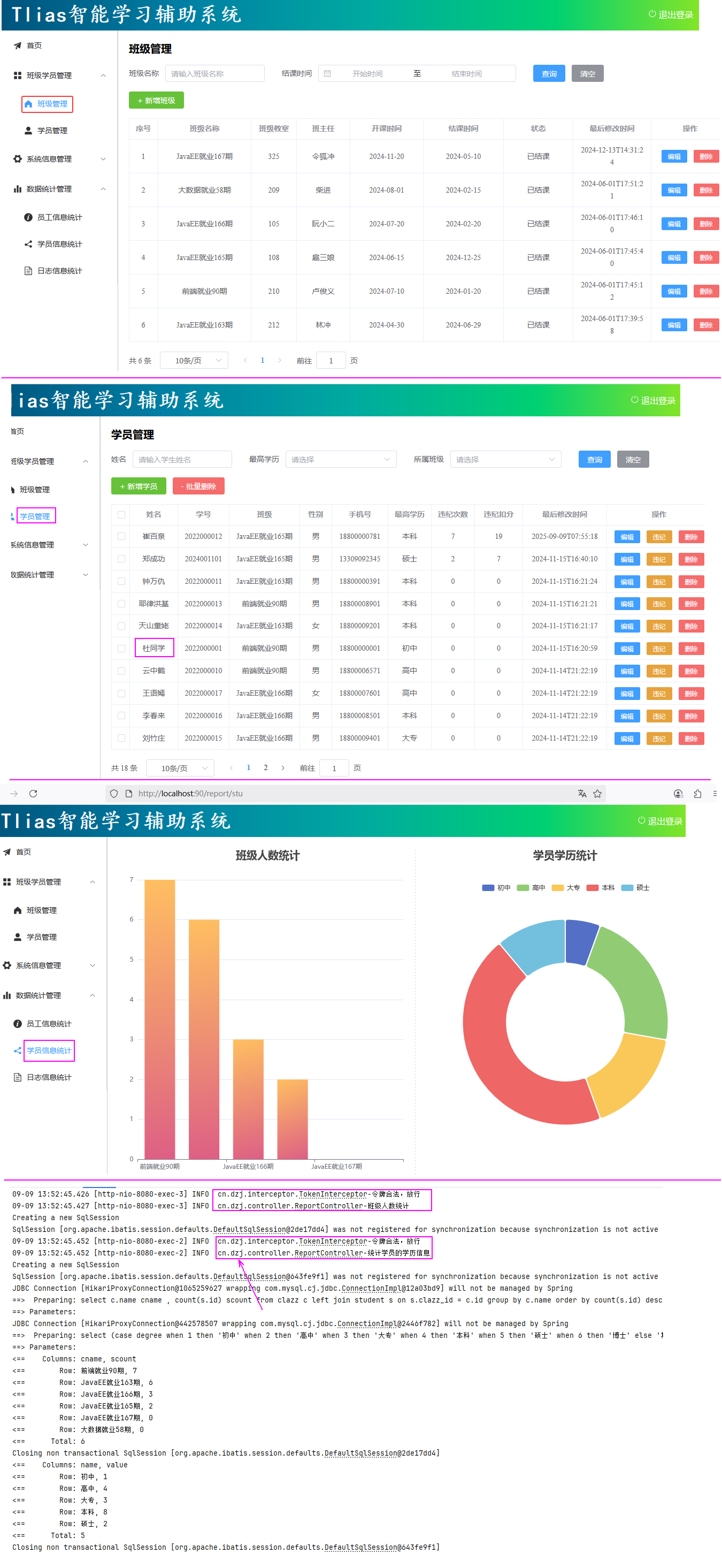Viewport: 722px width, 1568px height.
Task: Toggle the select-all checkbox in table header
Action: [x=121, y=514]
